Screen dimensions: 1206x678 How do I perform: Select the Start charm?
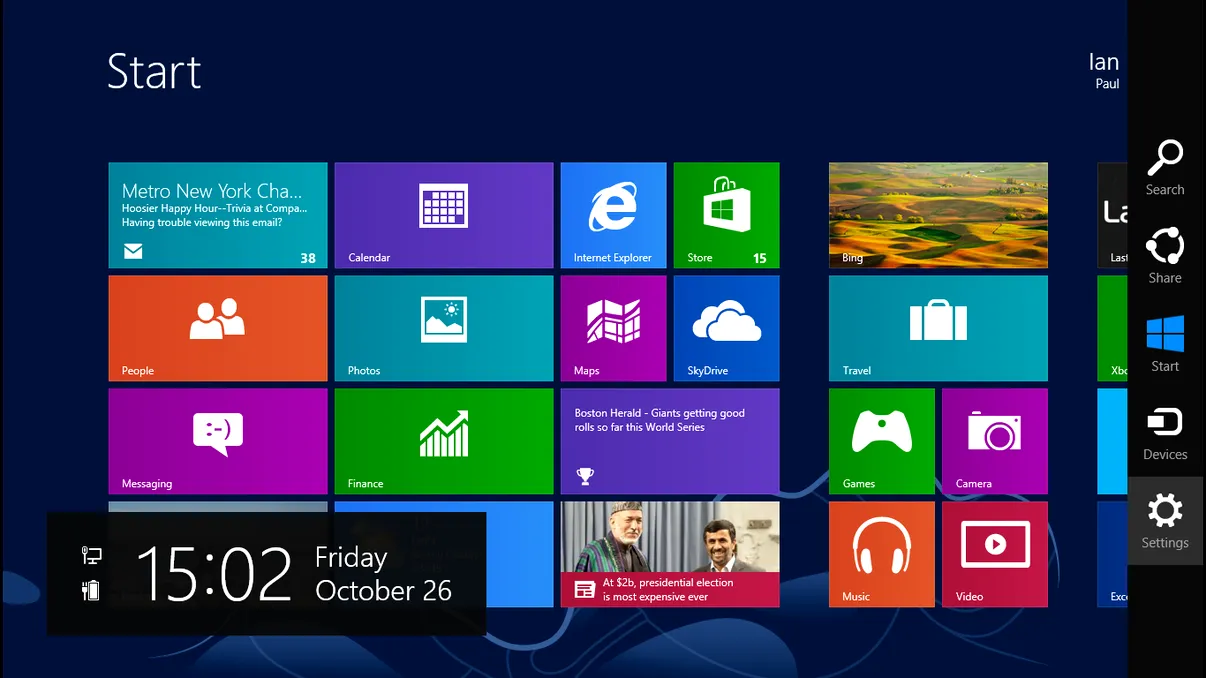[x=1164, y=342]
